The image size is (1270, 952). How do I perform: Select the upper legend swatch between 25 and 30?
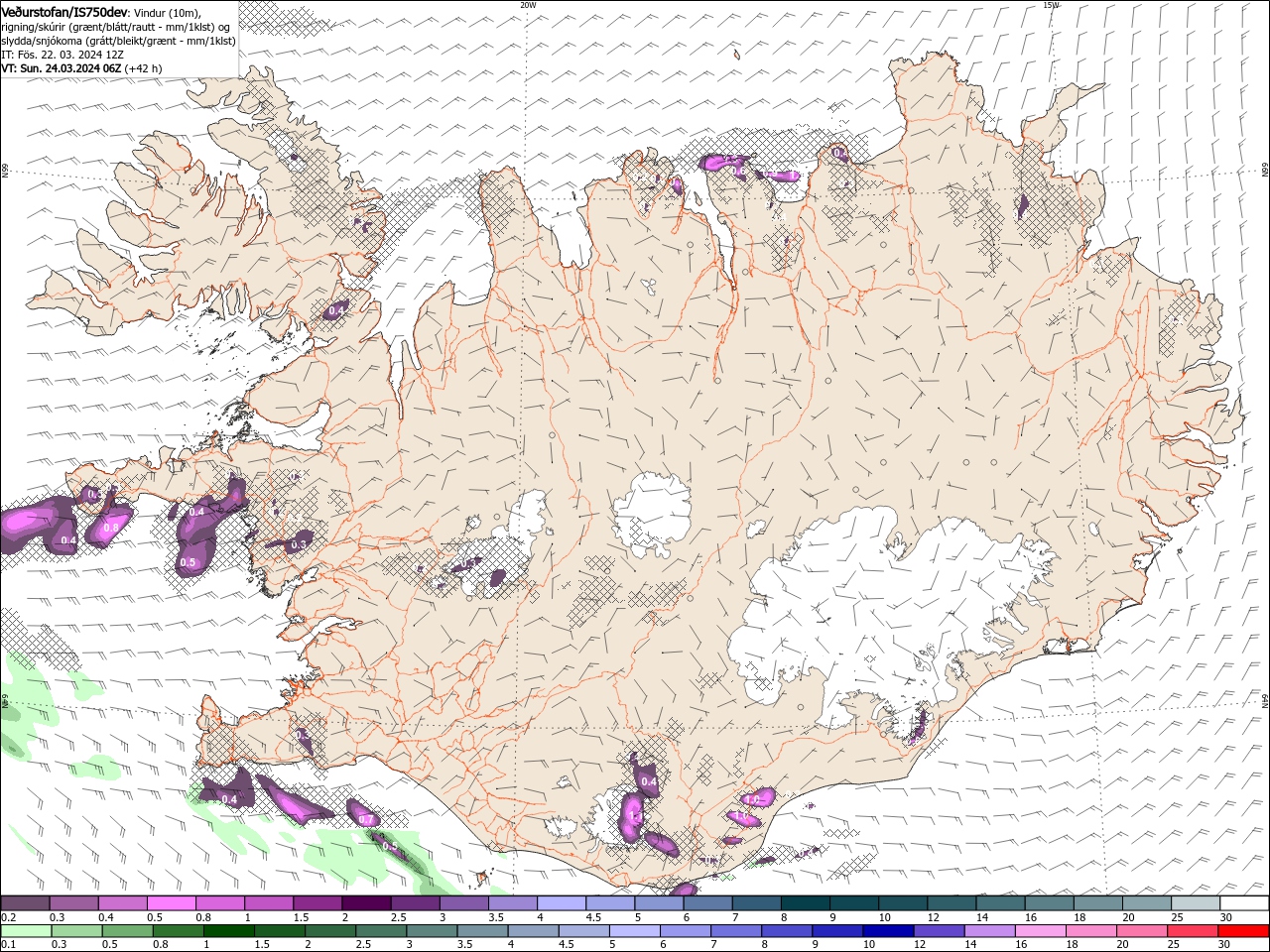tap(1197, 903)
